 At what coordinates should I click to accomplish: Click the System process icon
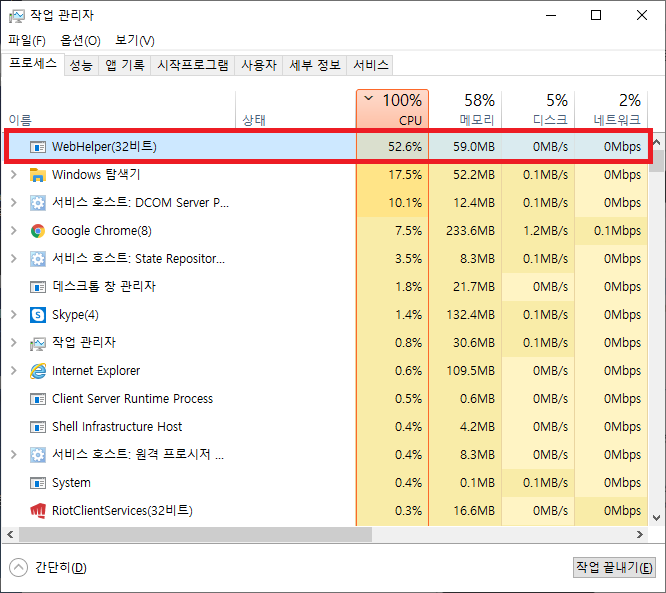click(x=38, y=483)
